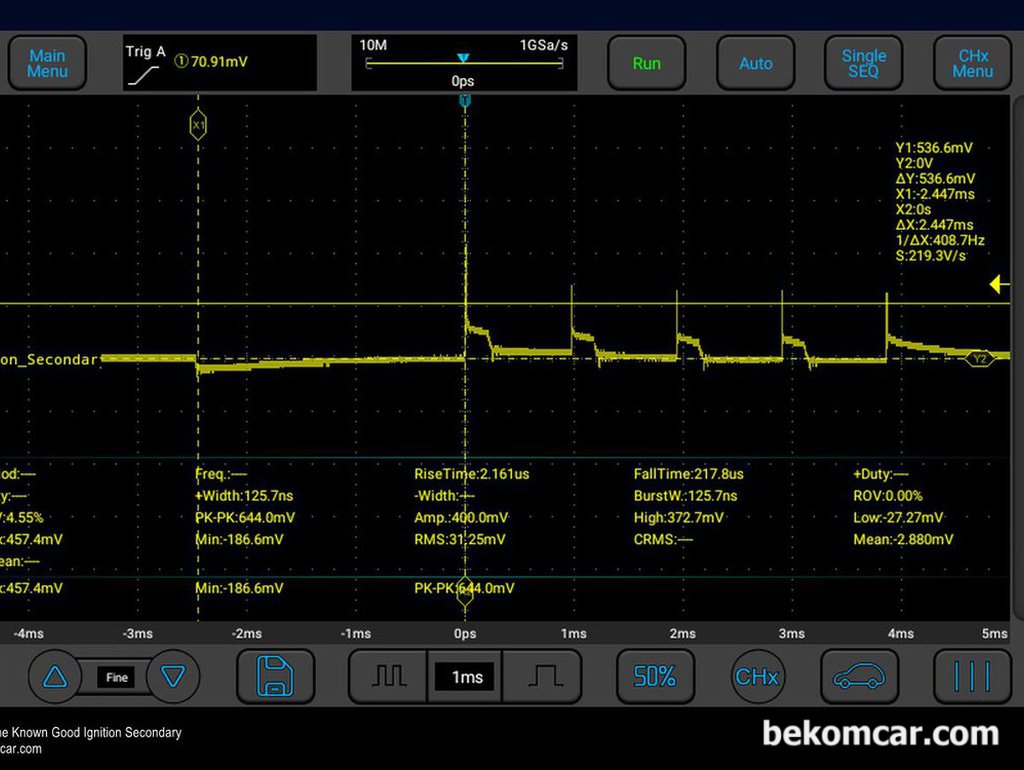Open the 1ms timebase selector
Screen dimensions: 1024x770
pyautogui.click(x=465, y=677)
